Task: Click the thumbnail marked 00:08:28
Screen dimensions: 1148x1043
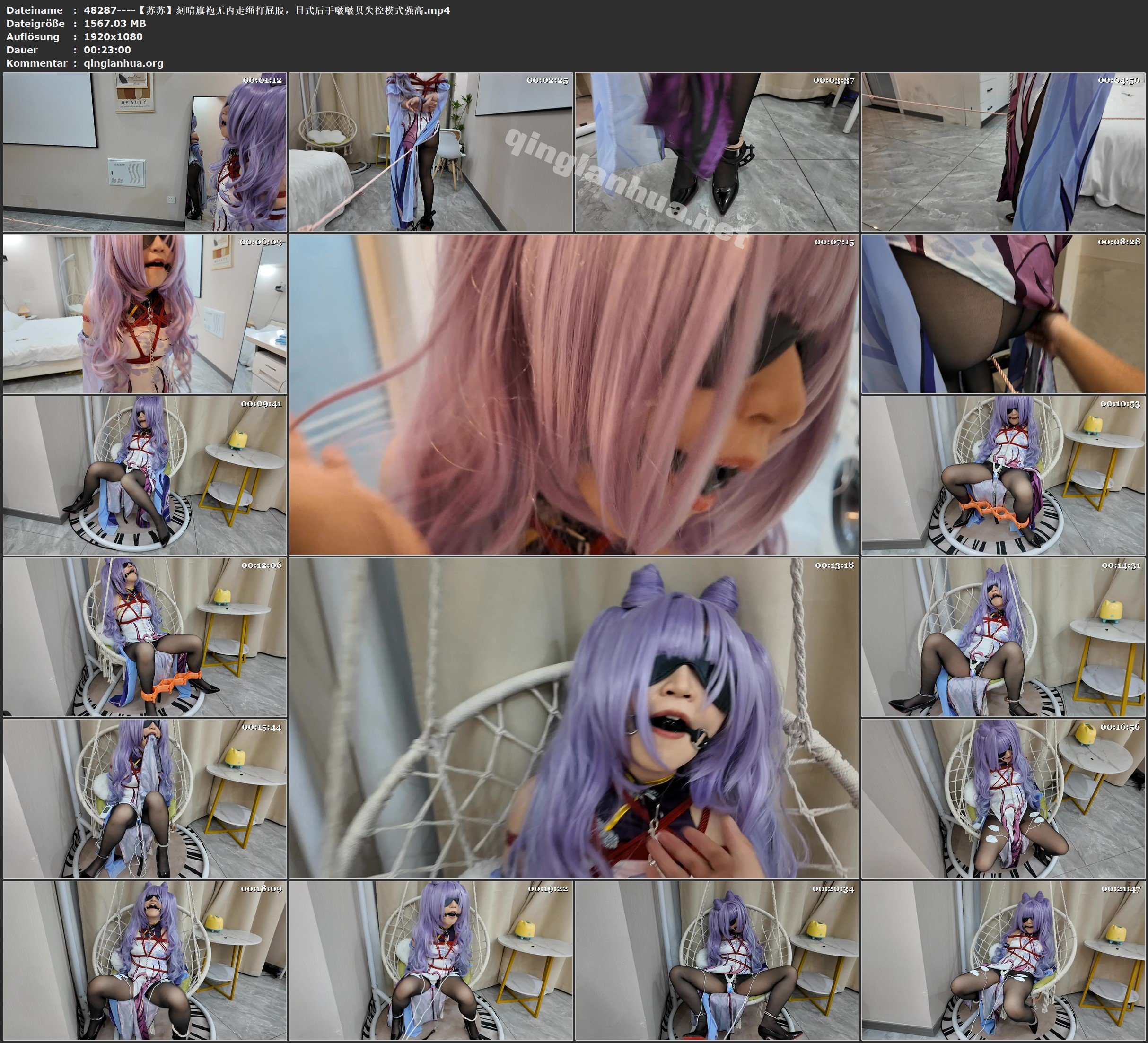Action: tap(1003, 313)
